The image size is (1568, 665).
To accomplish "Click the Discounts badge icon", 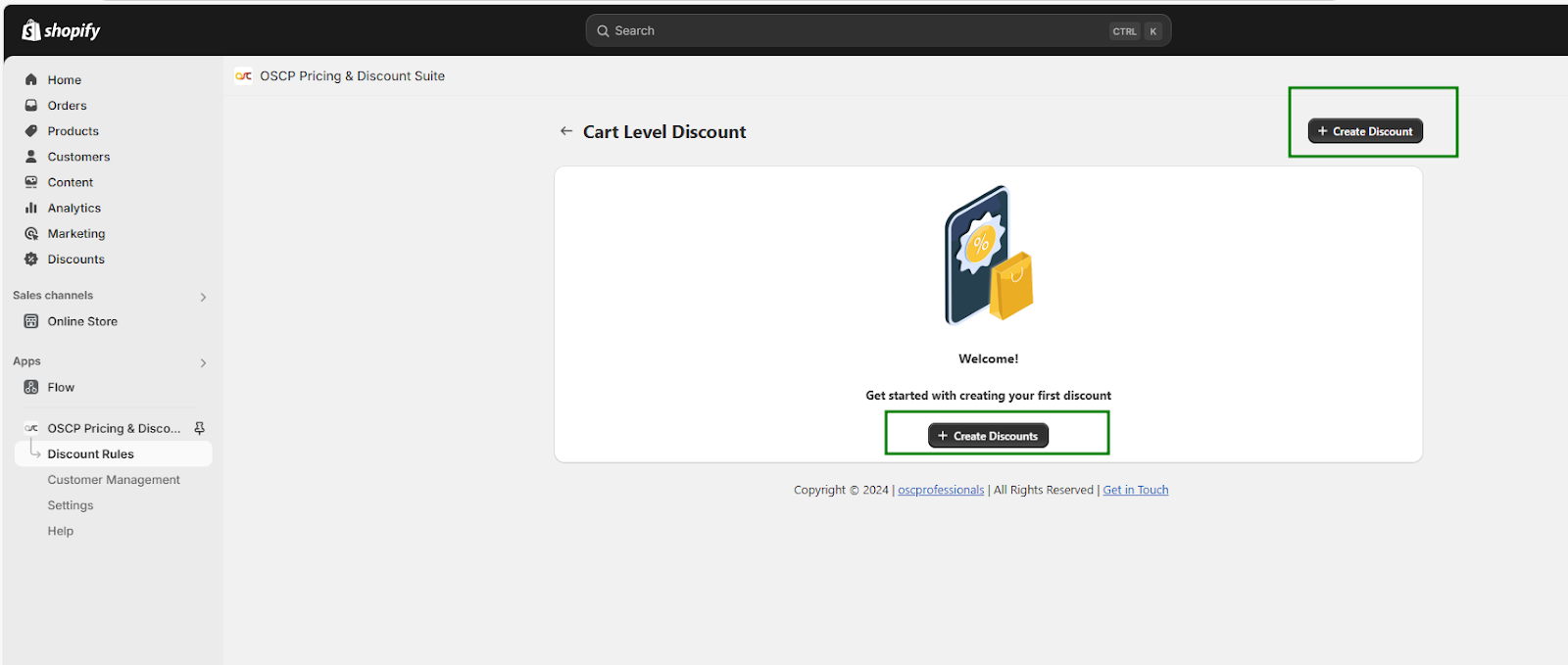I will [31, 259].
